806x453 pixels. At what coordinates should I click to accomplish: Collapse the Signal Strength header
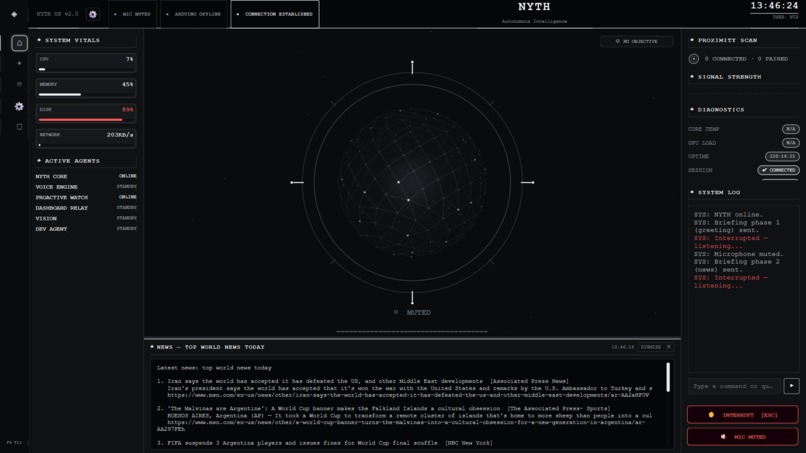point(744,77)
